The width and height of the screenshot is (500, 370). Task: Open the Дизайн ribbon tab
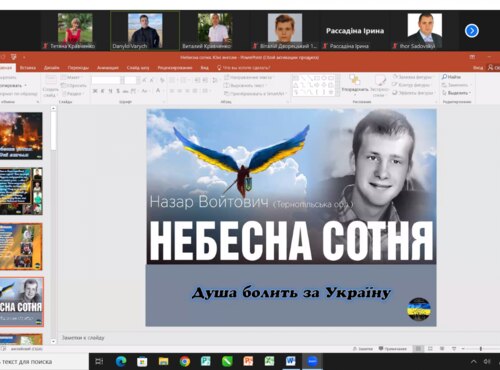pos(52,68)
